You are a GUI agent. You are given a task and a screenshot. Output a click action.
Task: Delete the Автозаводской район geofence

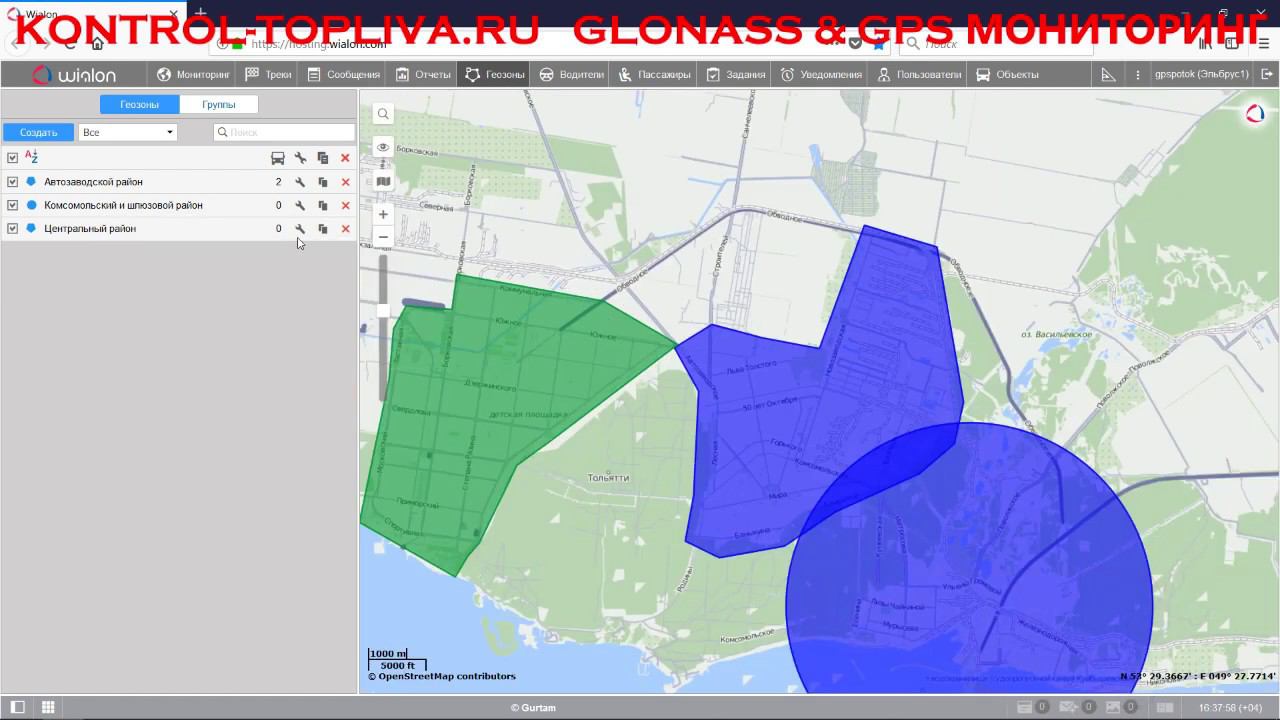[345, 182]
